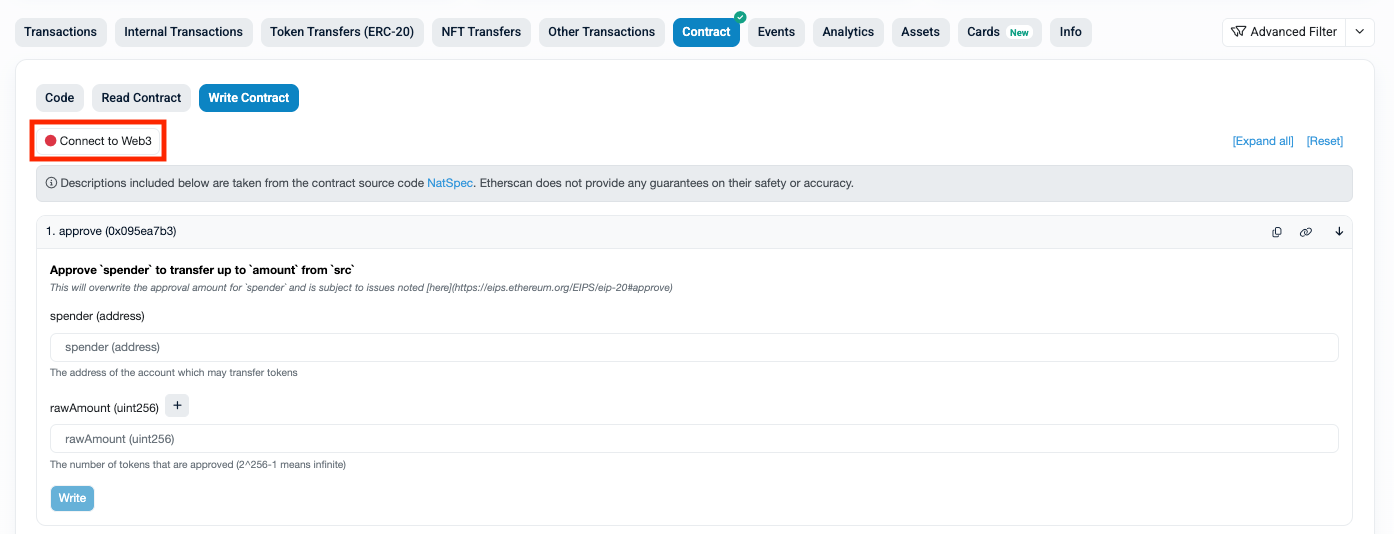This screenshot has width=1394, height=534.
Task: Click the approve (0x095ea7b3) header row
Action: (694, 231)
